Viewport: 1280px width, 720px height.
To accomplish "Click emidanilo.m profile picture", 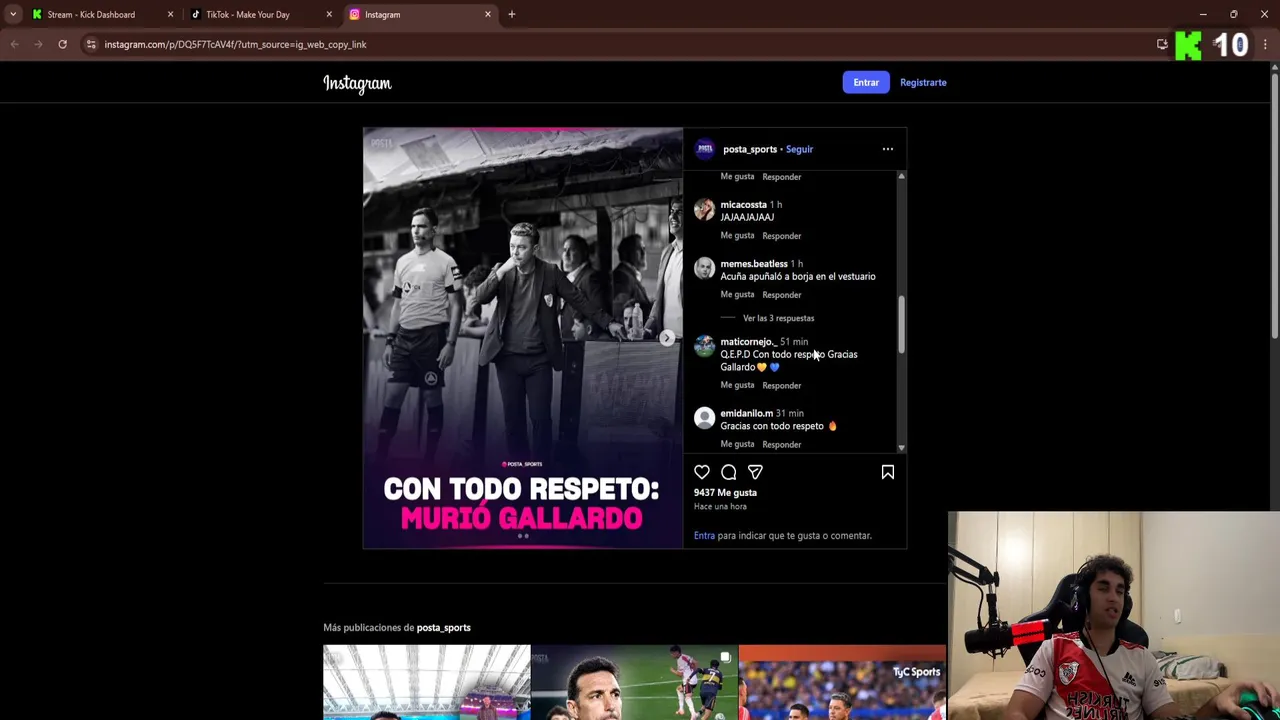I will pyautogui.click(x=704, y=418).
